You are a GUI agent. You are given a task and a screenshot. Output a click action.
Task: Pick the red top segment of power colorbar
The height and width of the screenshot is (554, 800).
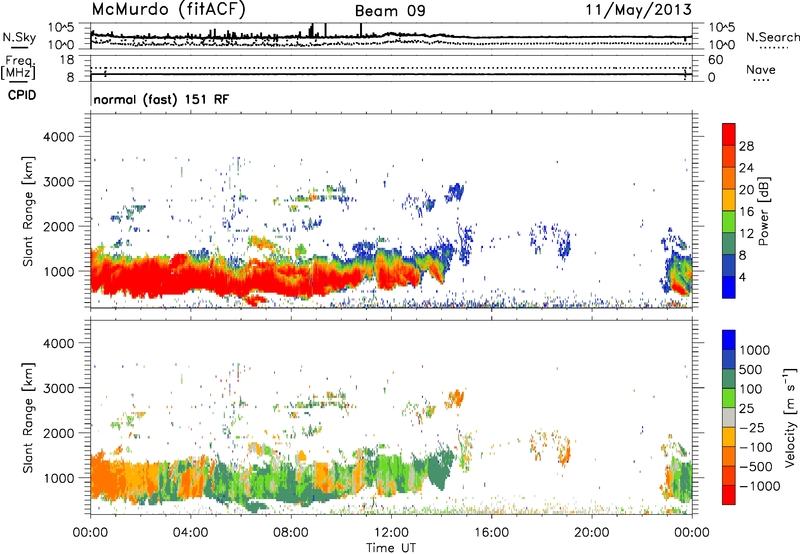tap(729, 134)
